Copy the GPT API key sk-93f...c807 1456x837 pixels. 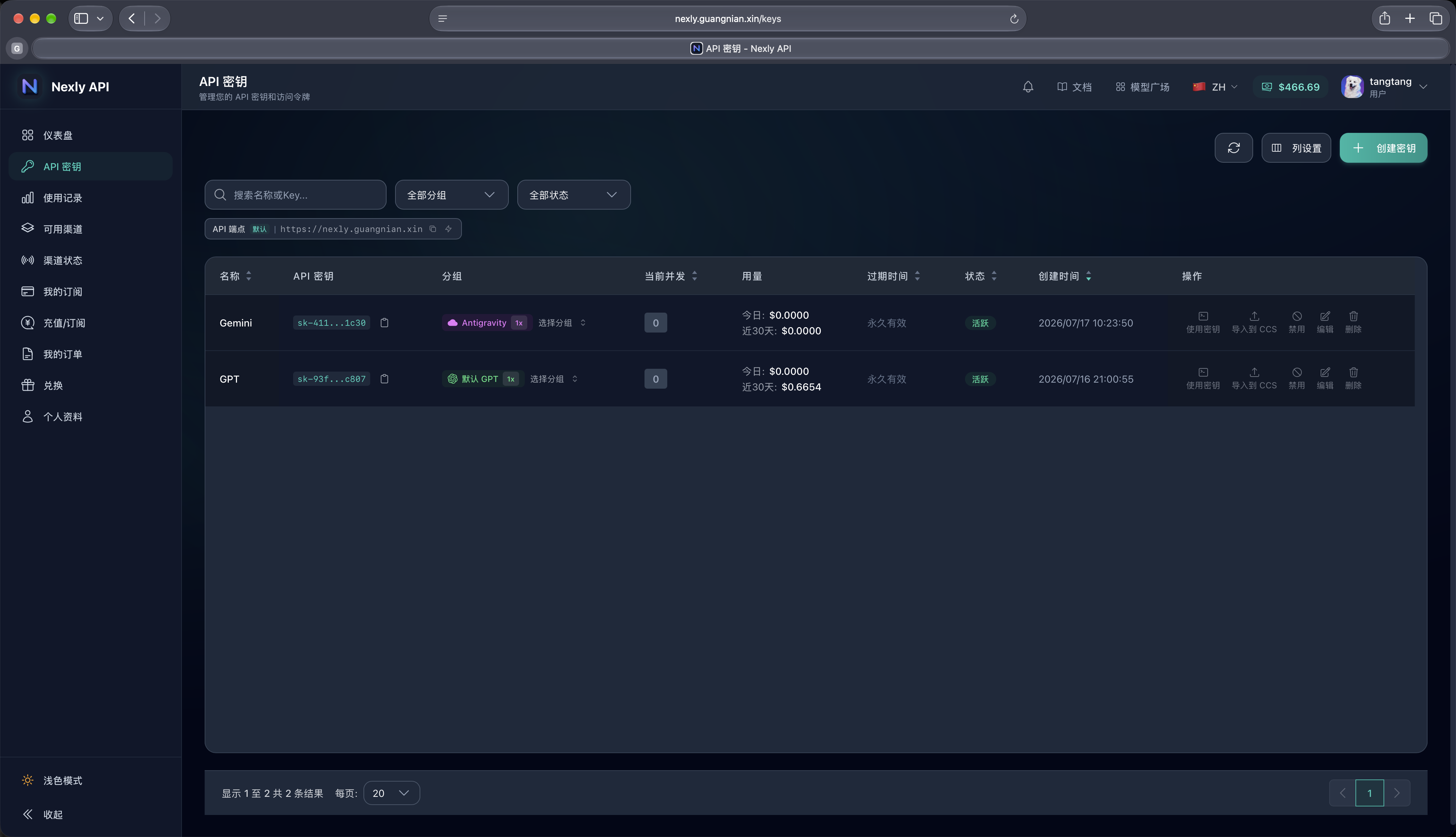click(384, 379)
